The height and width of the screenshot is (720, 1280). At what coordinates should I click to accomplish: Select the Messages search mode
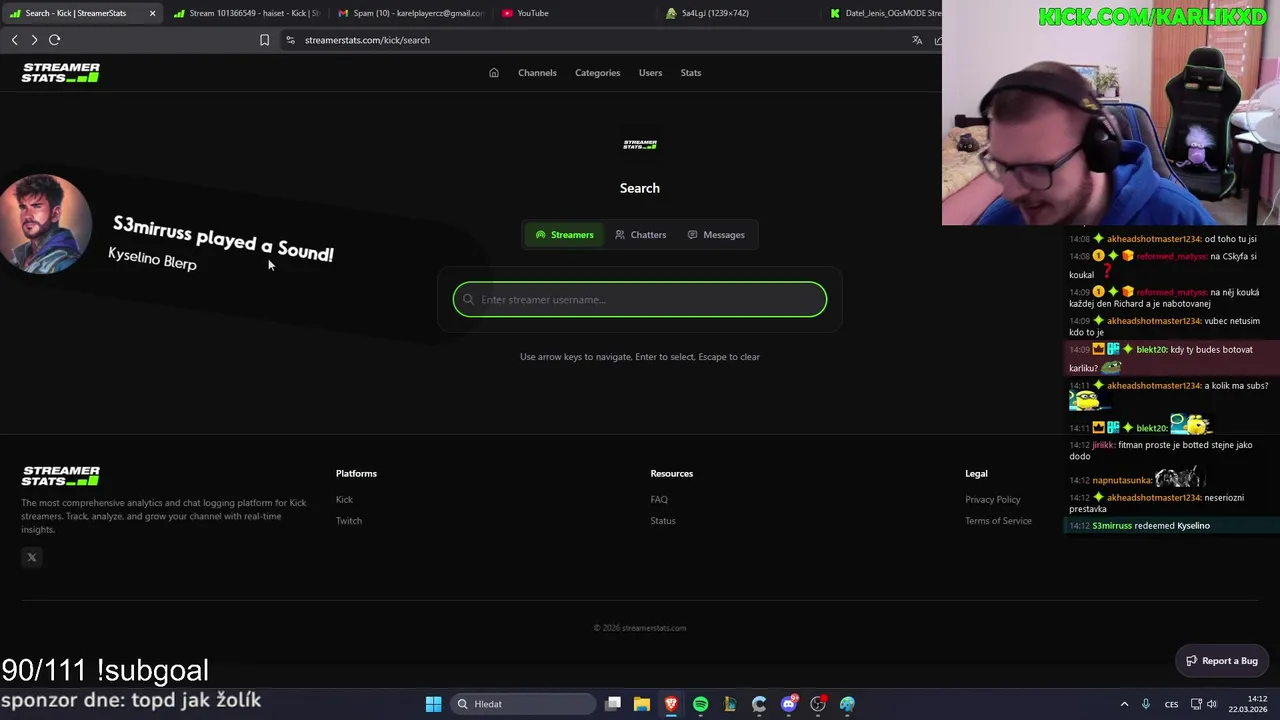(716, 235)
